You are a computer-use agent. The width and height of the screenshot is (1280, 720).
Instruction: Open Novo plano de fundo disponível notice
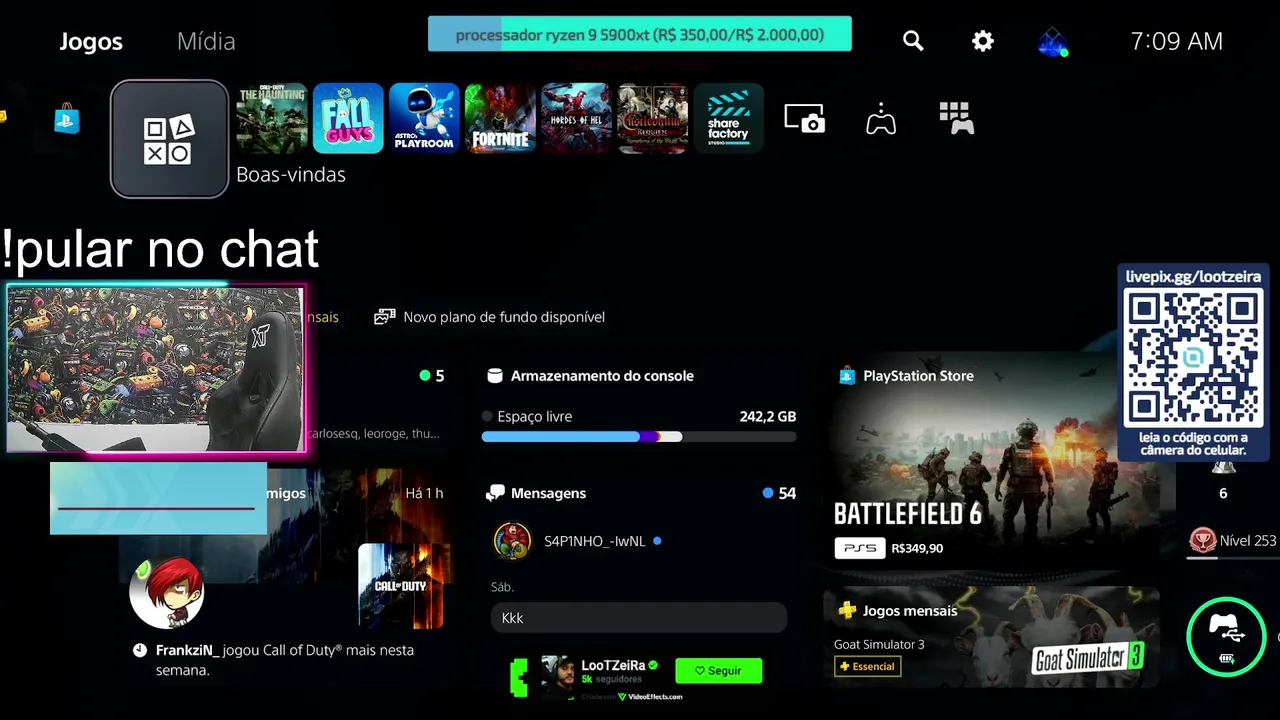[489, 317]
